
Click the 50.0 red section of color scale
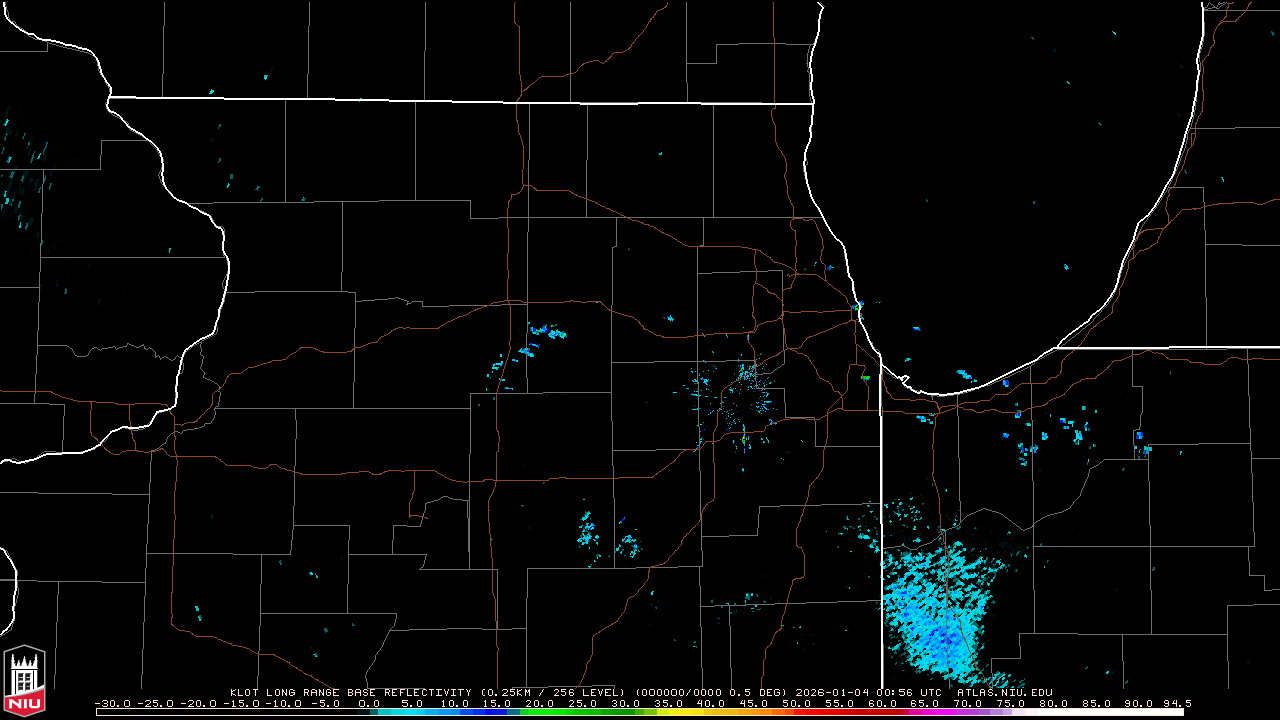tap(797, 712)
